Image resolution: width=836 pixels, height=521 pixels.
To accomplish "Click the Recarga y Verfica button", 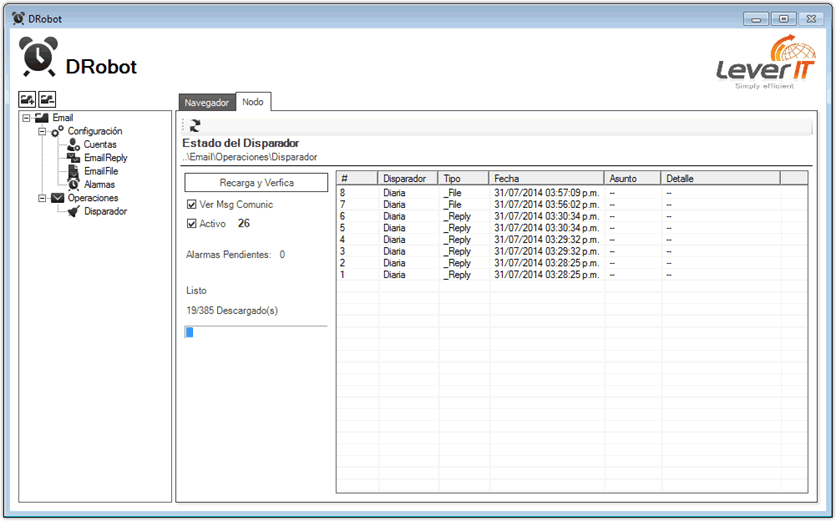I will [256, 183].
